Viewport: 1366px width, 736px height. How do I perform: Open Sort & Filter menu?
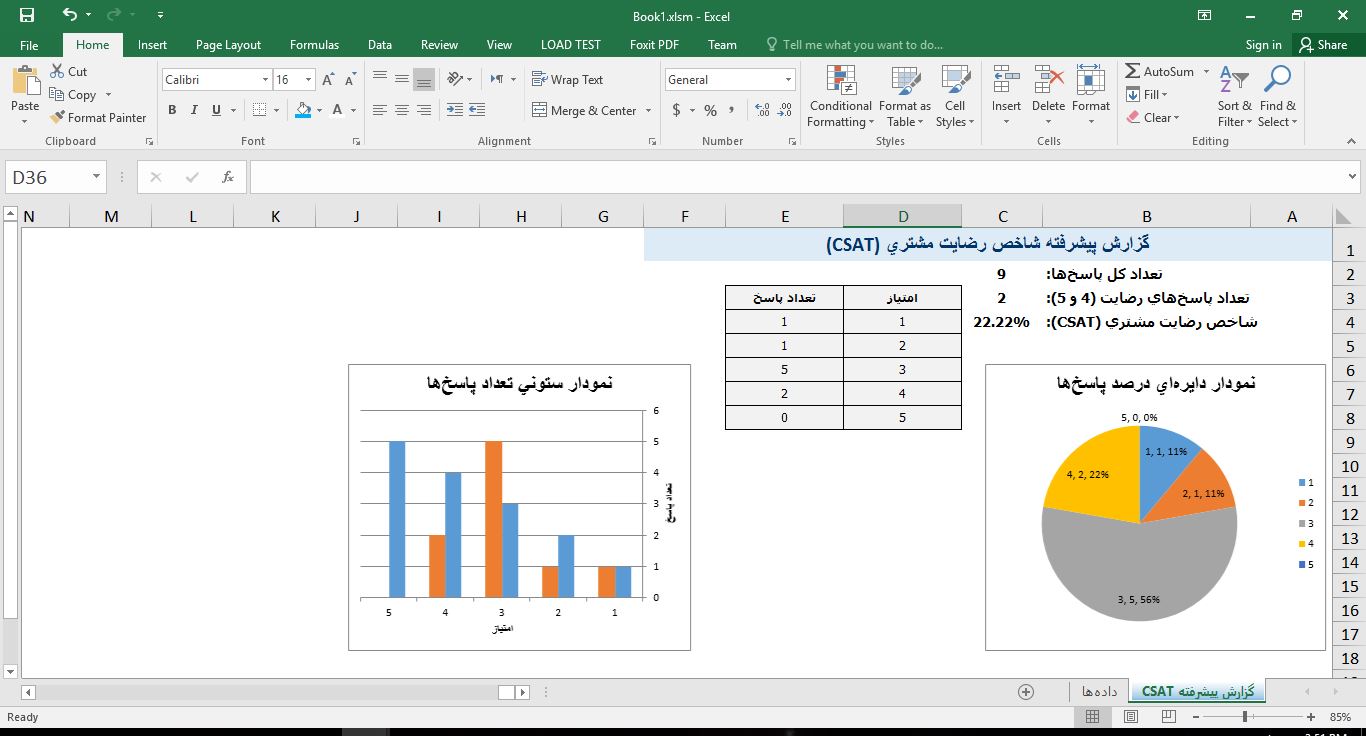pyautogui.click(x=1235, y=97)
